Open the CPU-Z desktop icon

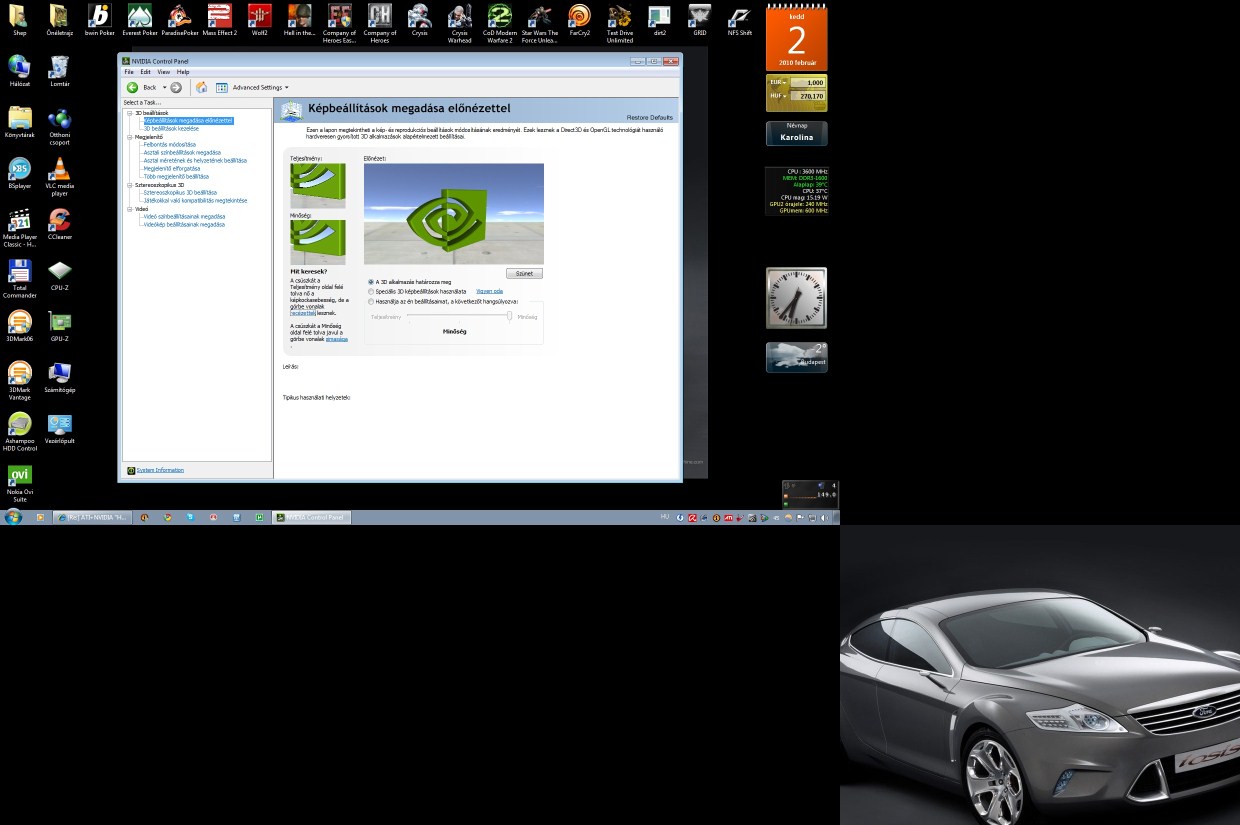[x=60, y=274]
